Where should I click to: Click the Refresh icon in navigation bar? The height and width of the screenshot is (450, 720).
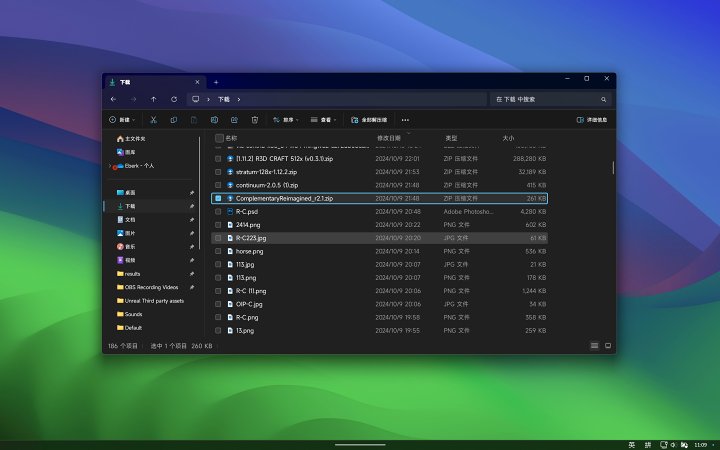tap(174, 99)
